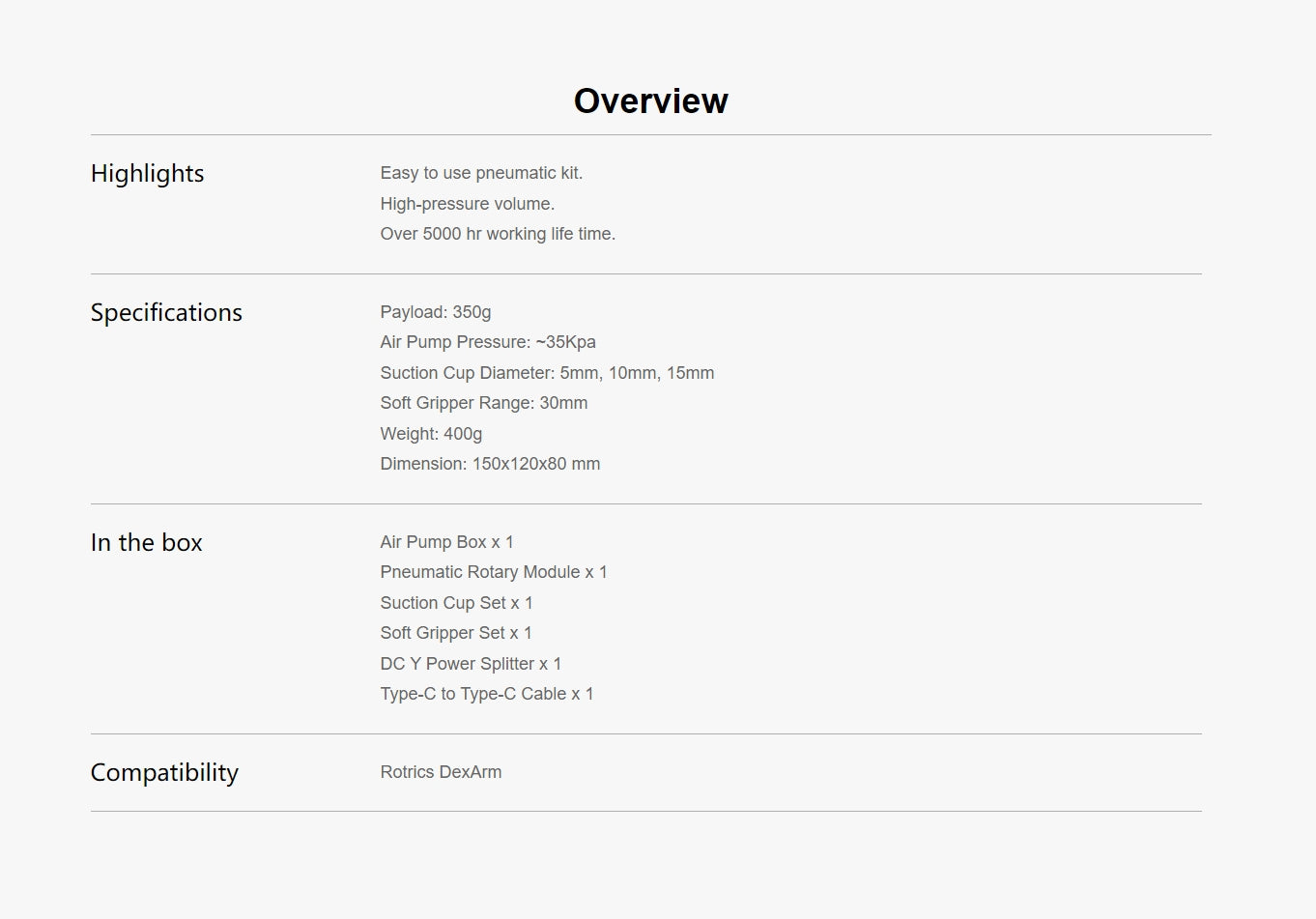The image size is (1316, 919).
Task: Select the Rotrics DexArm text
Action: [x=441, y=772]
